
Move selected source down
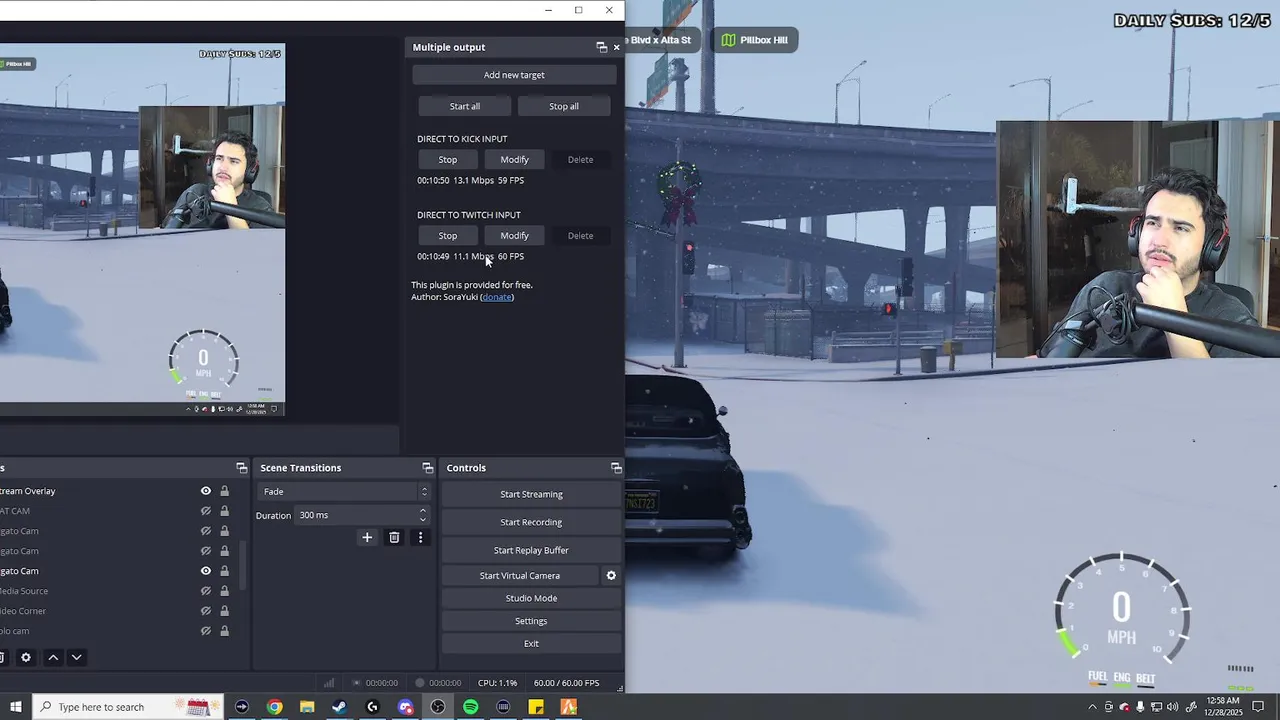(x=76, y=658)
